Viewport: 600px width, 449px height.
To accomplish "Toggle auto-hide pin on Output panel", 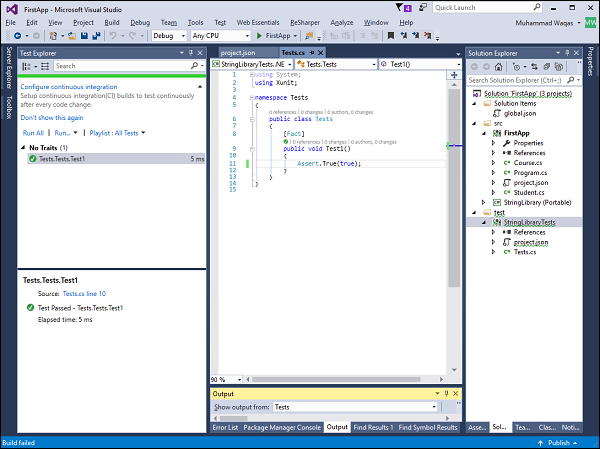I will pos(444,394).
